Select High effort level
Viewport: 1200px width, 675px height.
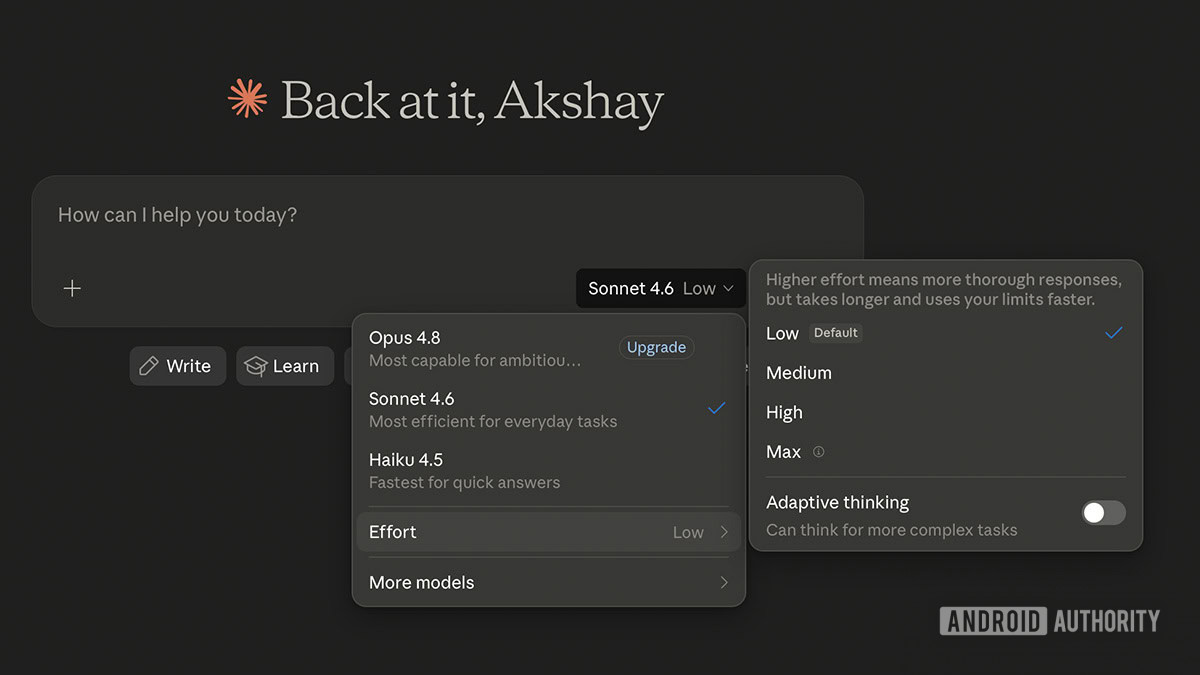[x=945, y=412]
